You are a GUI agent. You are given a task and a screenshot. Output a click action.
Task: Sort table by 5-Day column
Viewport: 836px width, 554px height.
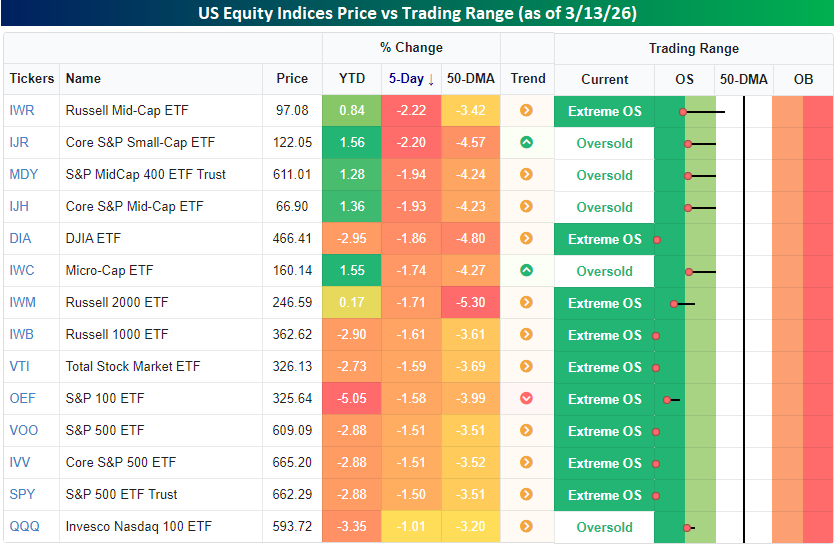pyautogui.click(x=410, y=79)
